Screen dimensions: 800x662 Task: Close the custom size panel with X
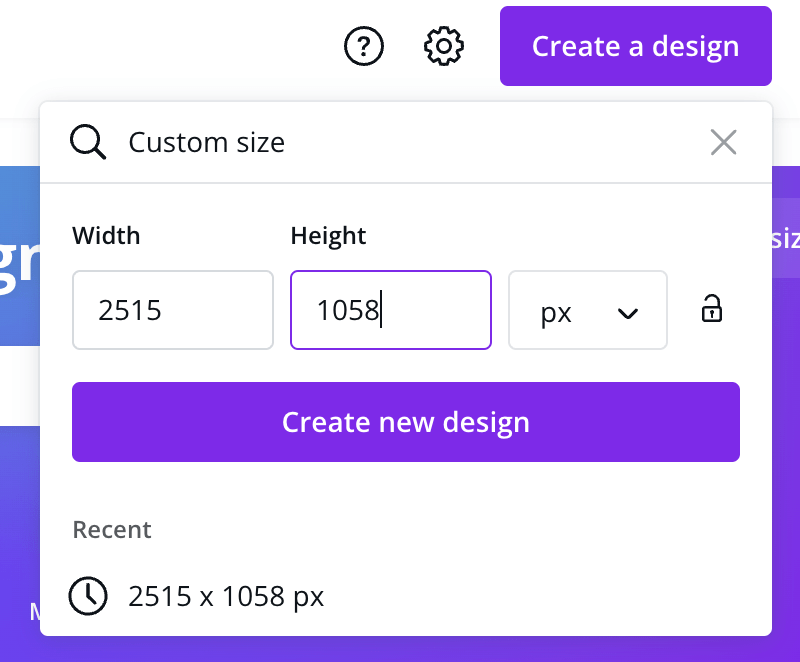[x=723, y=143]
